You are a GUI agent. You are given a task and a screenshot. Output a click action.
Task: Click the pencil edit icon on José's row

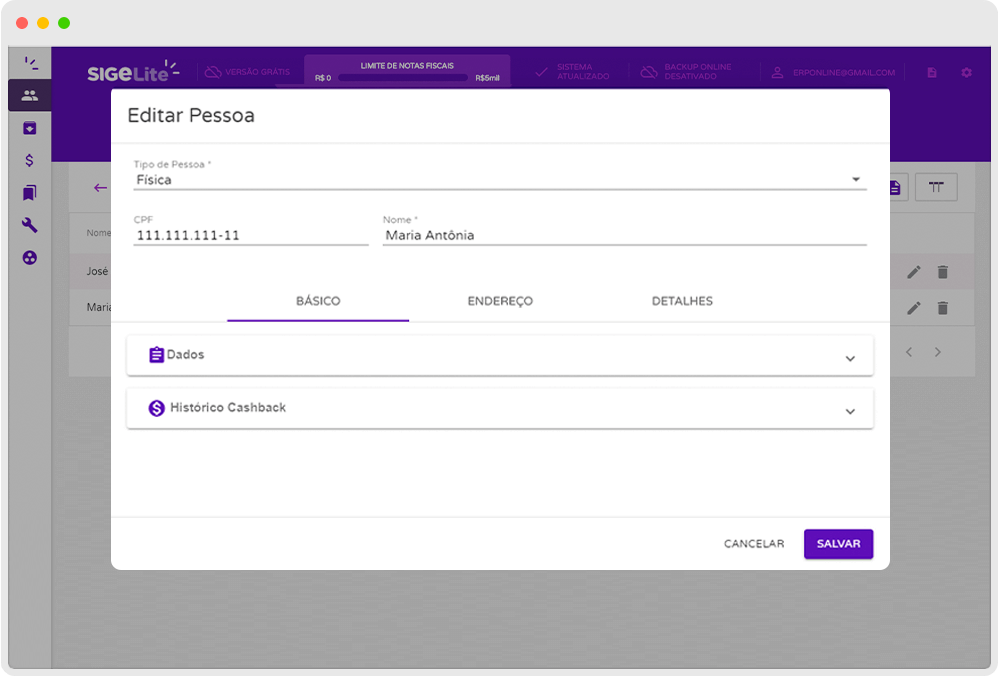[913, 272]
